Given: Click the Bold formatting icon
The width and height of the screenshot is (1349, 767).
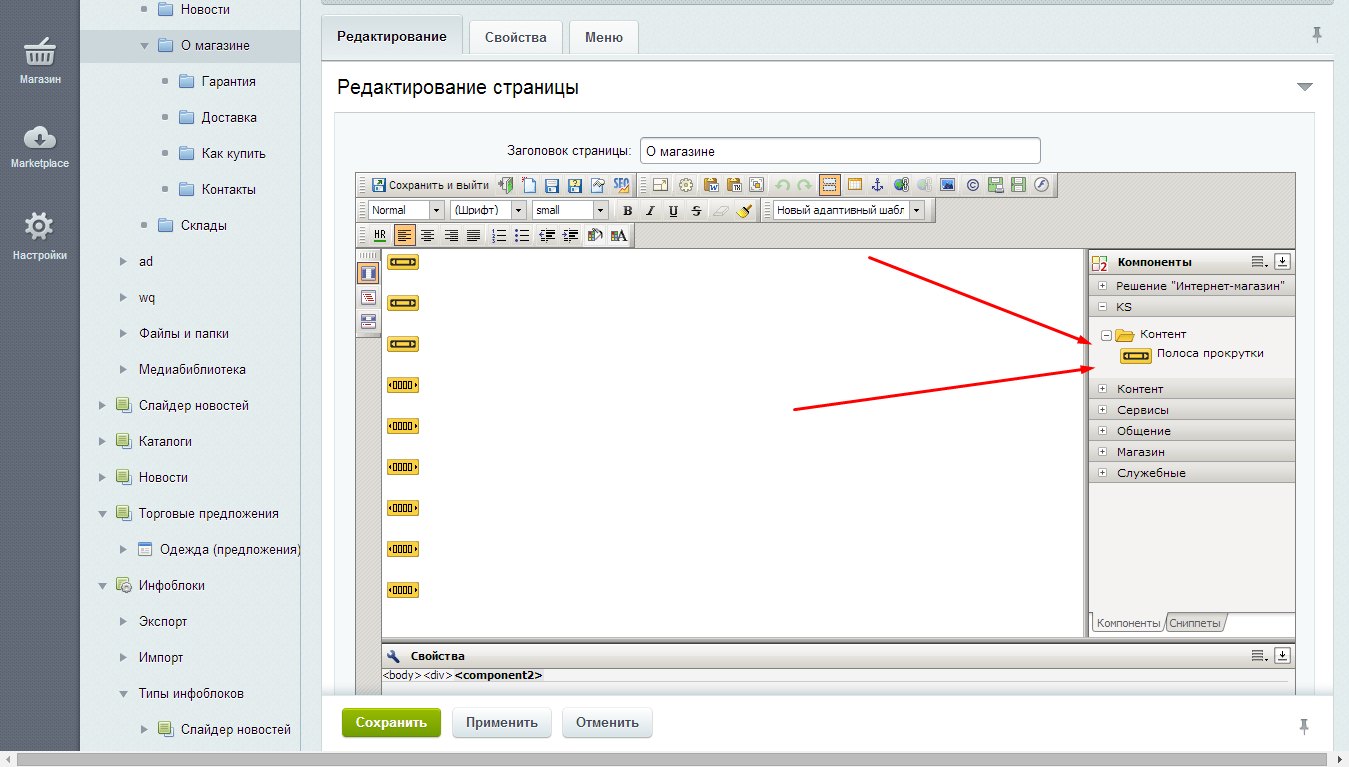Looking at the screenshot, I should (x=628, y=210).
